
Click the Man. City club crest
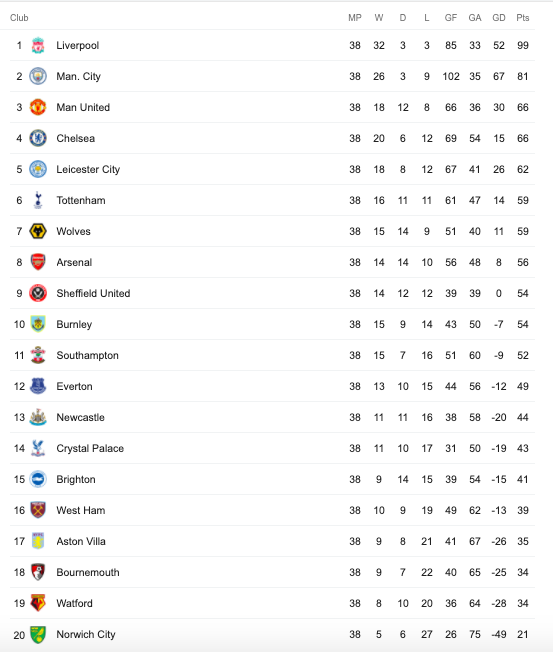38,76
